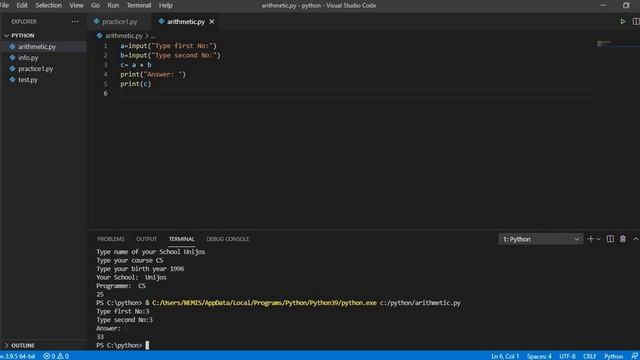Open the Help menu

(x=165, y=5)
